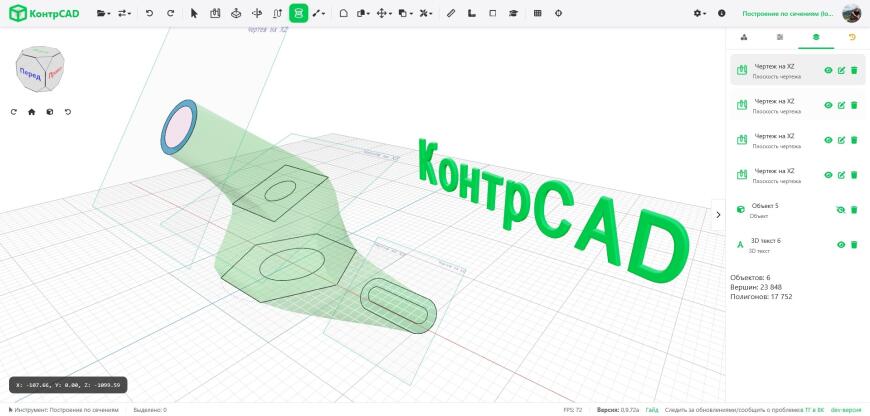This screenshot has width=870, height=416.
Task: Open the boolean operations dropdown
Action: (363, 13)
